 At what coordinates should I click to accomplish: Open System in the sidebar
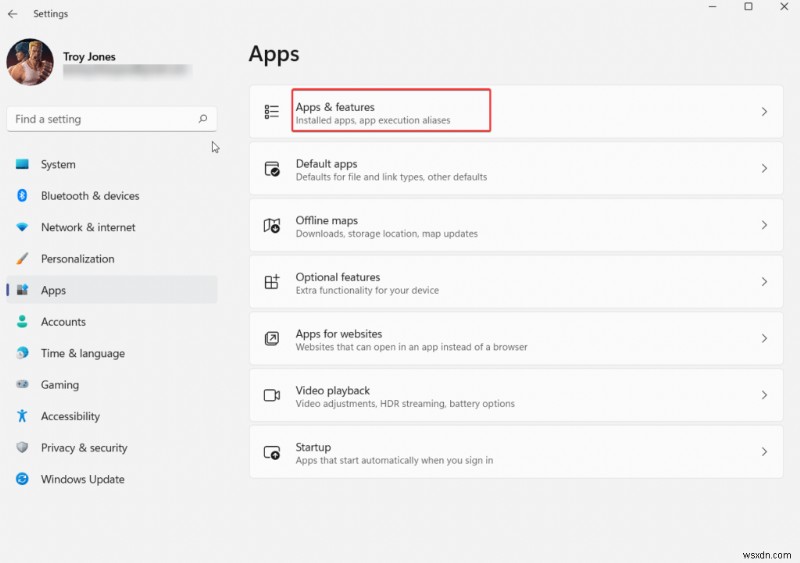[x=112, y=164]
